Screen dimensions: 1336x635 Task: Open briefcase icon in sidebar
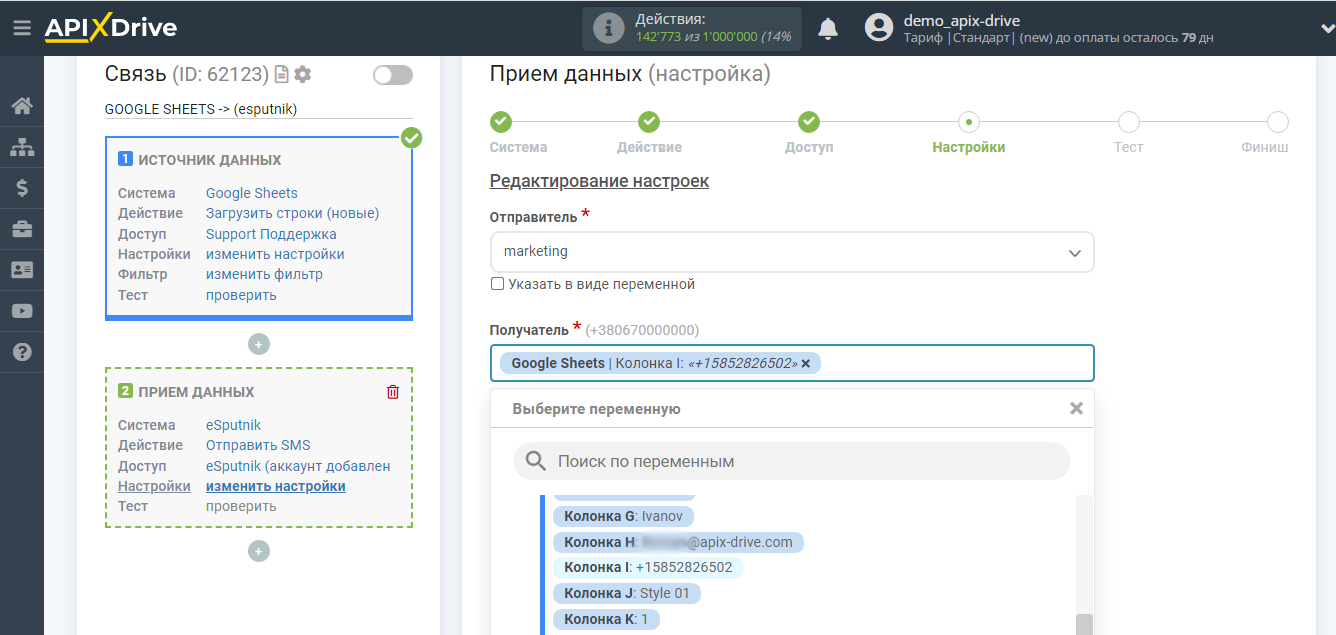pos(22,229)
